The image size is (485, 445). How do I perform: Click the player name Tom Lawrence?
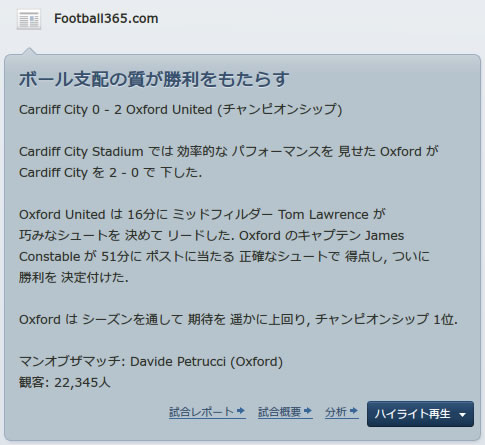click(x=323, y=214)
